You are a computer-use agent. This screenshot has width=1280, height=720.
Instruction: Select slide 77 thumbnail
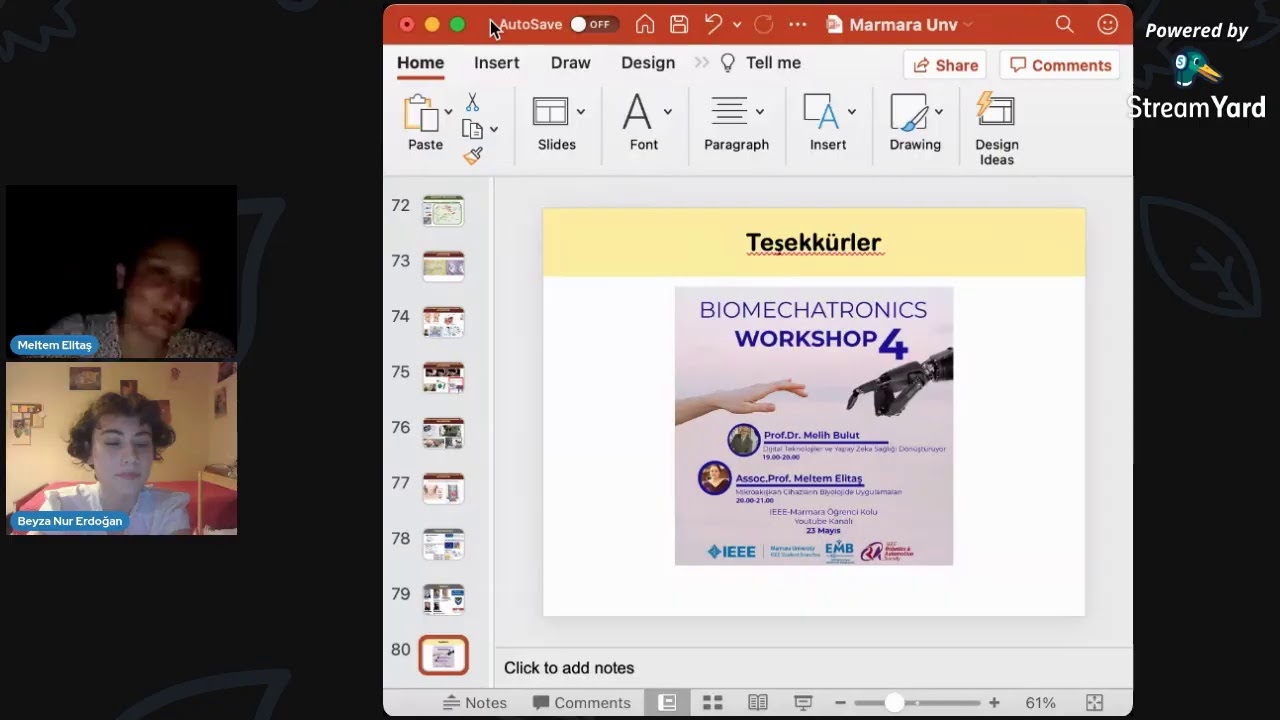(443, 489)
